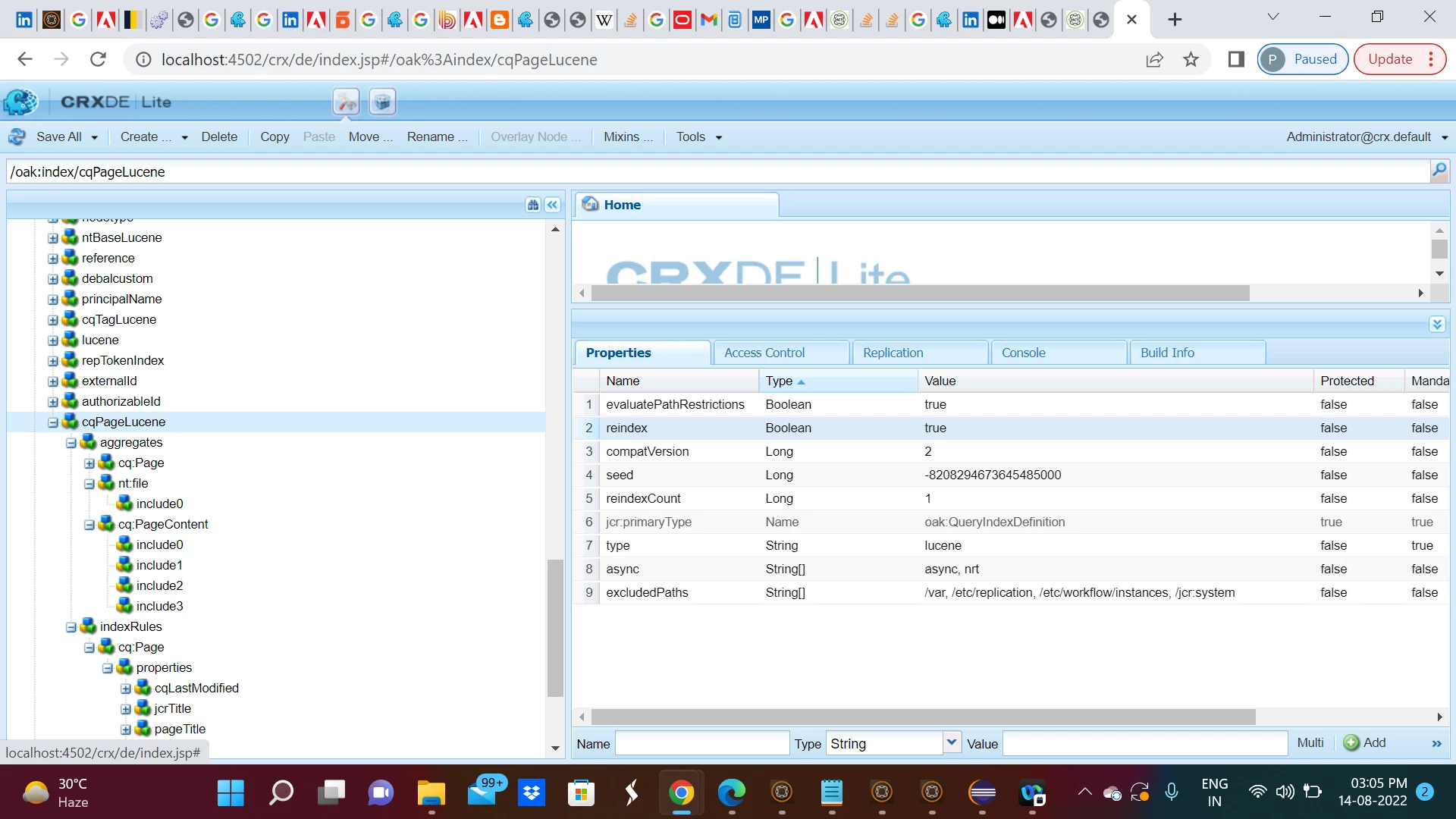
Task: Open the property Type combo box arrow
Action: (x=952, y=743)
